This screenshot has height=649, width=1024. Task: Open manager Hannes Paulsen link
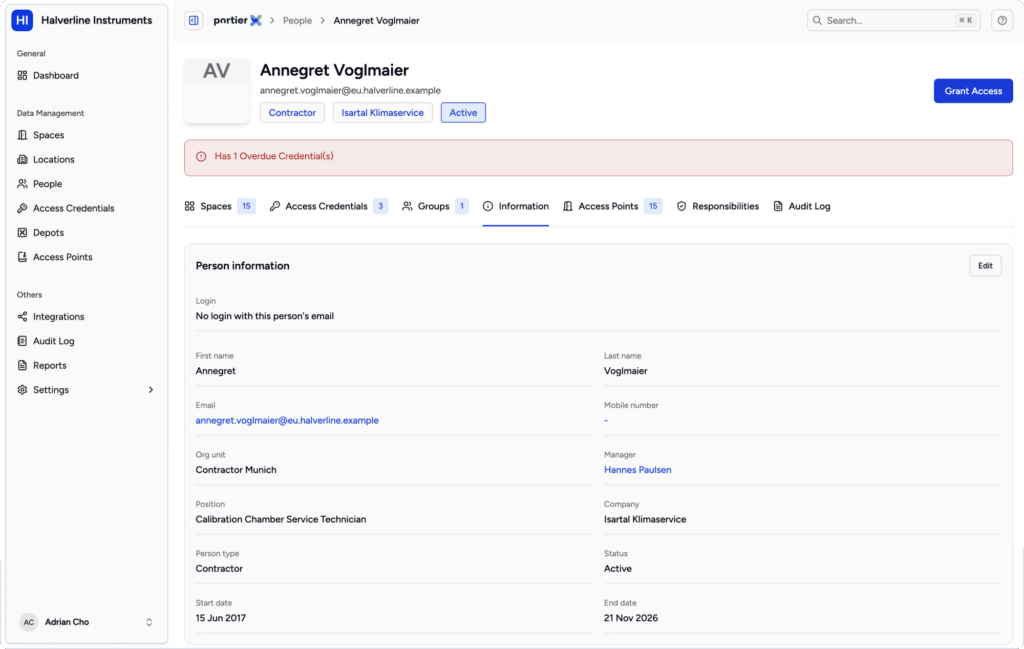637,470
